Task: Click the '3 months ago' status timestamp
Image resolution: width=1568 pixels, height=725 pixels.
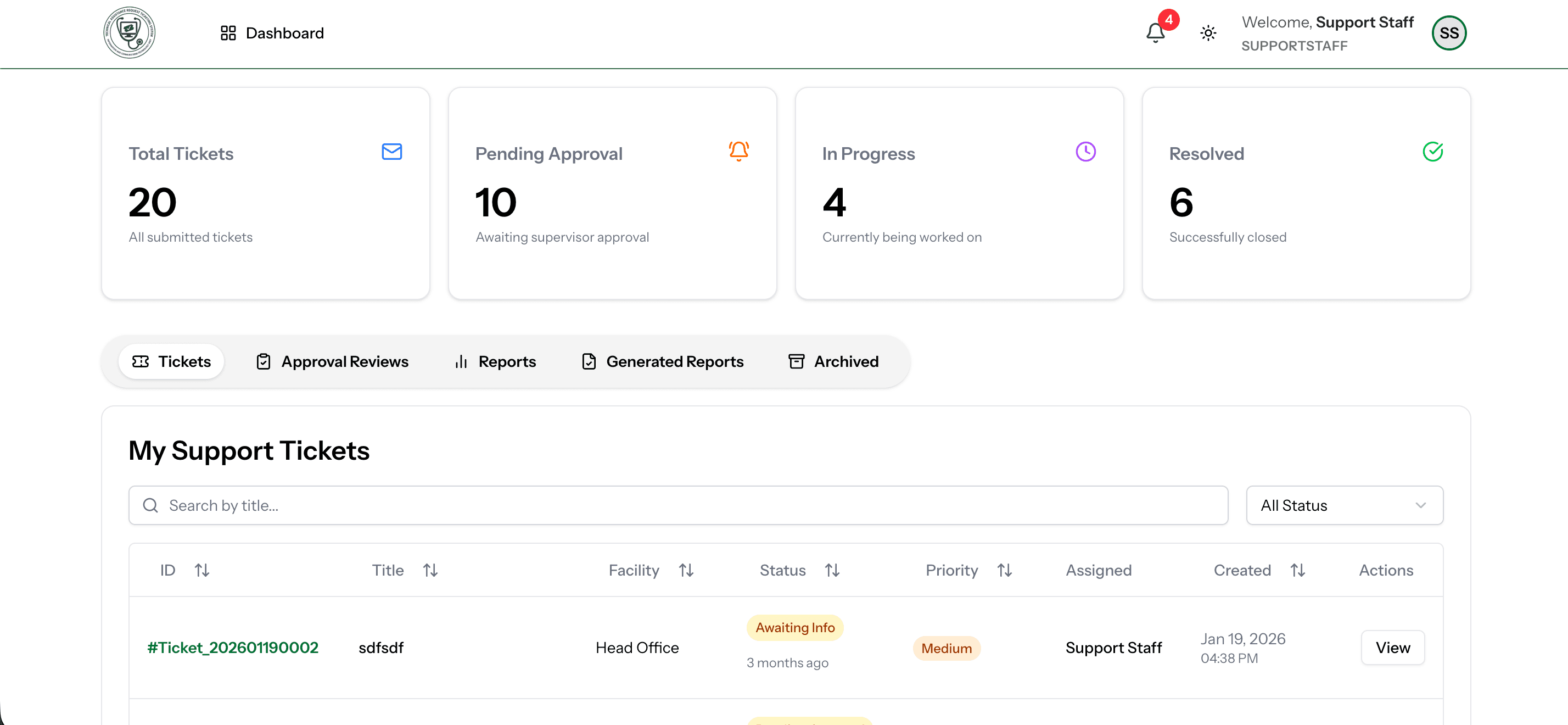Action: pos(788,663)
